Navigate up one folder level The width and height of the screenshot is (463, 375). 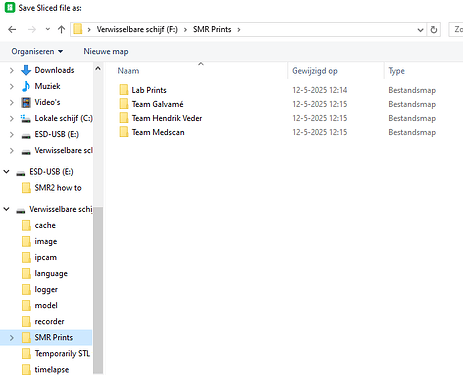pyautogui.click(x=61, y=30)
